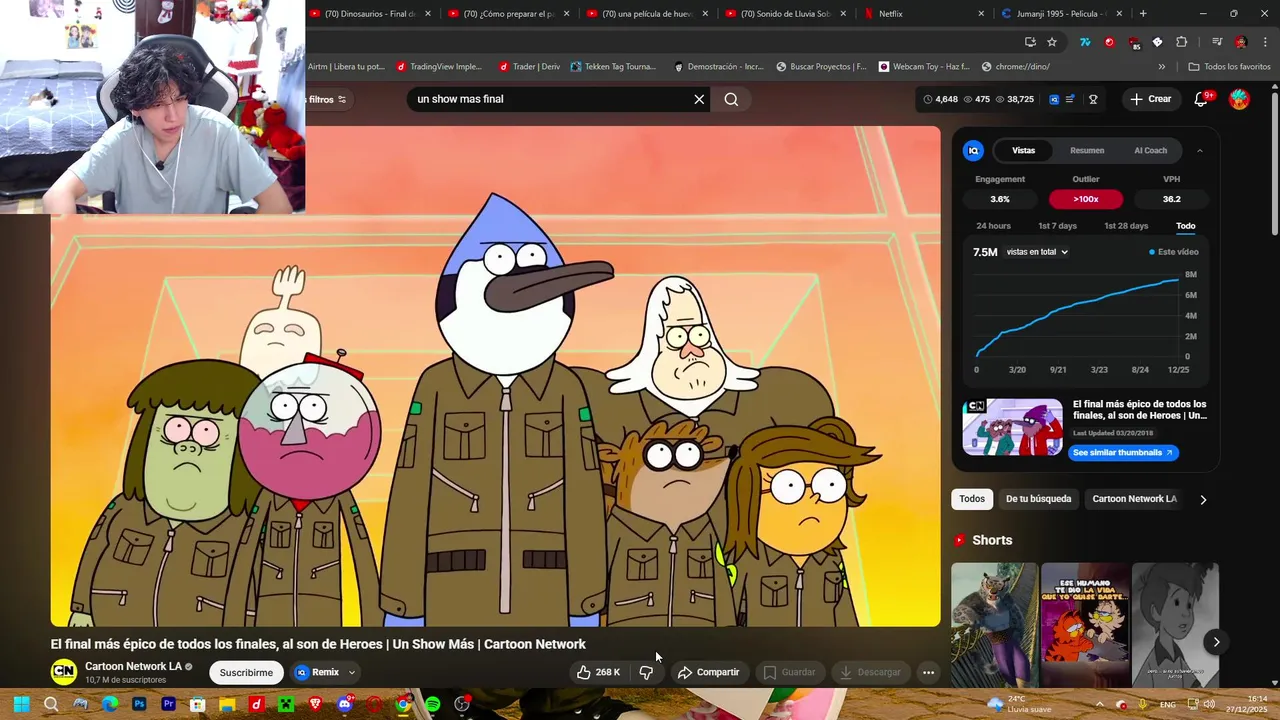Open the Tekken Tag Tourna... bookmark

point(613,67)
